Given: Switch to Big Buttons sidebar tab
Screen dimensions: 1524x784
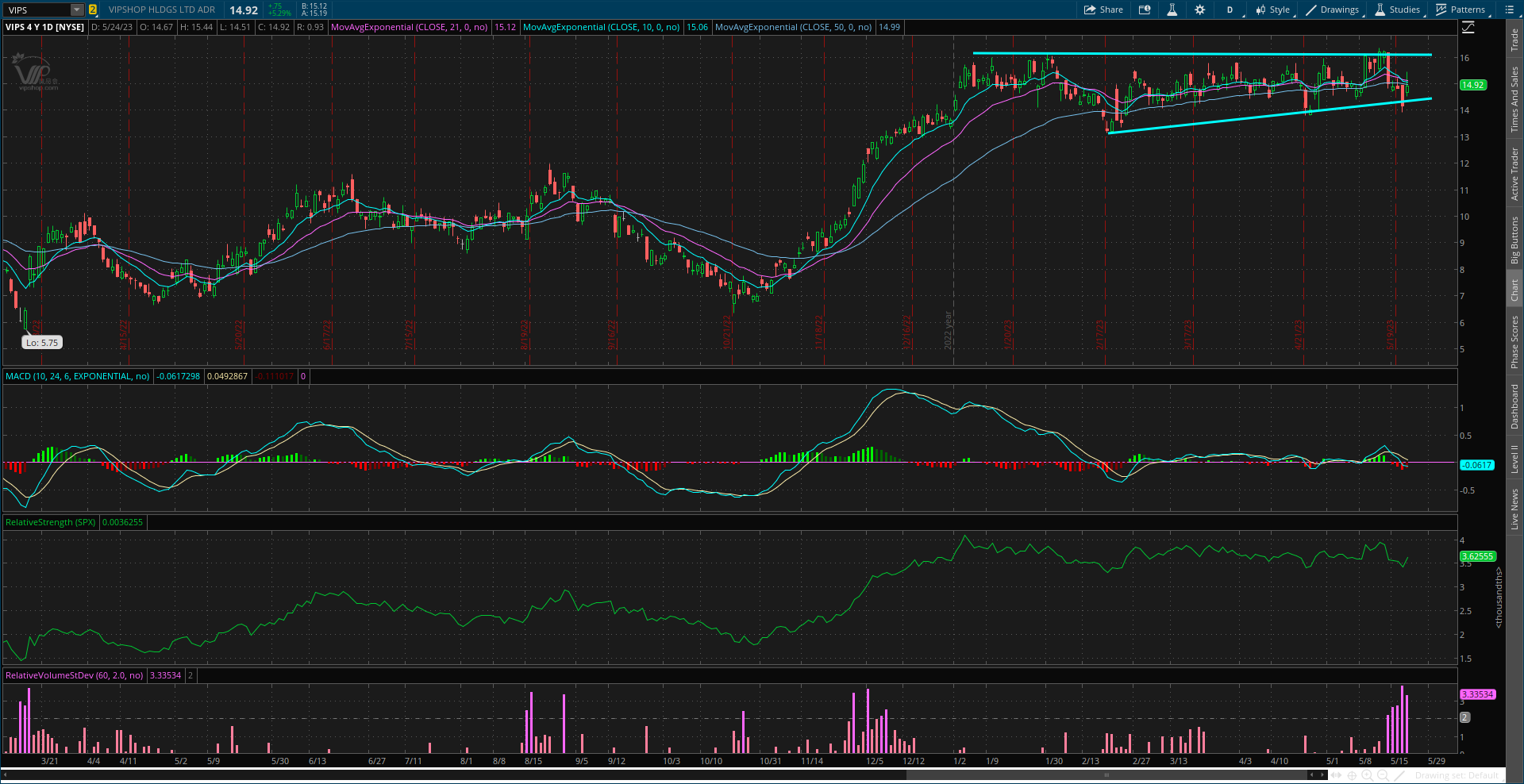Looking at the screenshot, I should click(x=1514, y=240).
